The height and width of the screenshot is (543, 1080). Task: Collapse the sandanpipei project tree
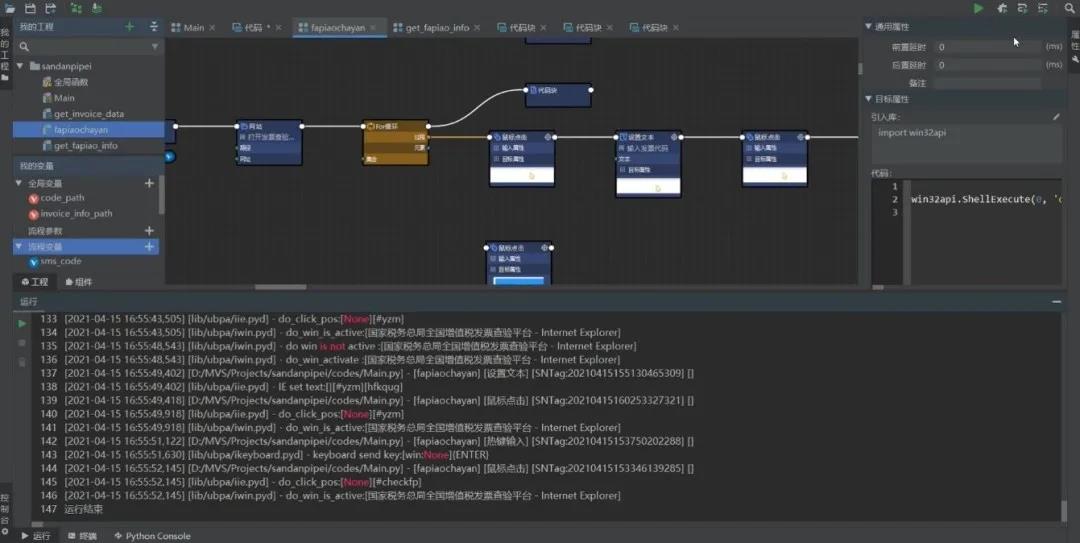coord(20,66)
